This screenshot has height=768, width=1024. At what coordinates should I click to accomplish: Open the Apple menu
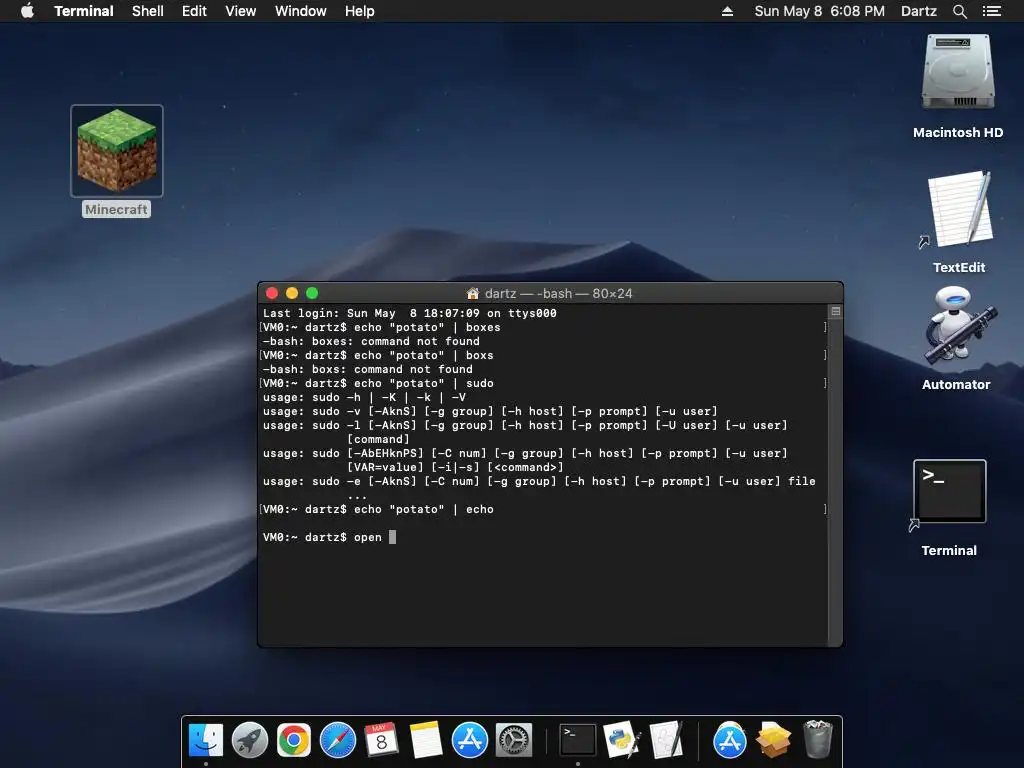27,11
